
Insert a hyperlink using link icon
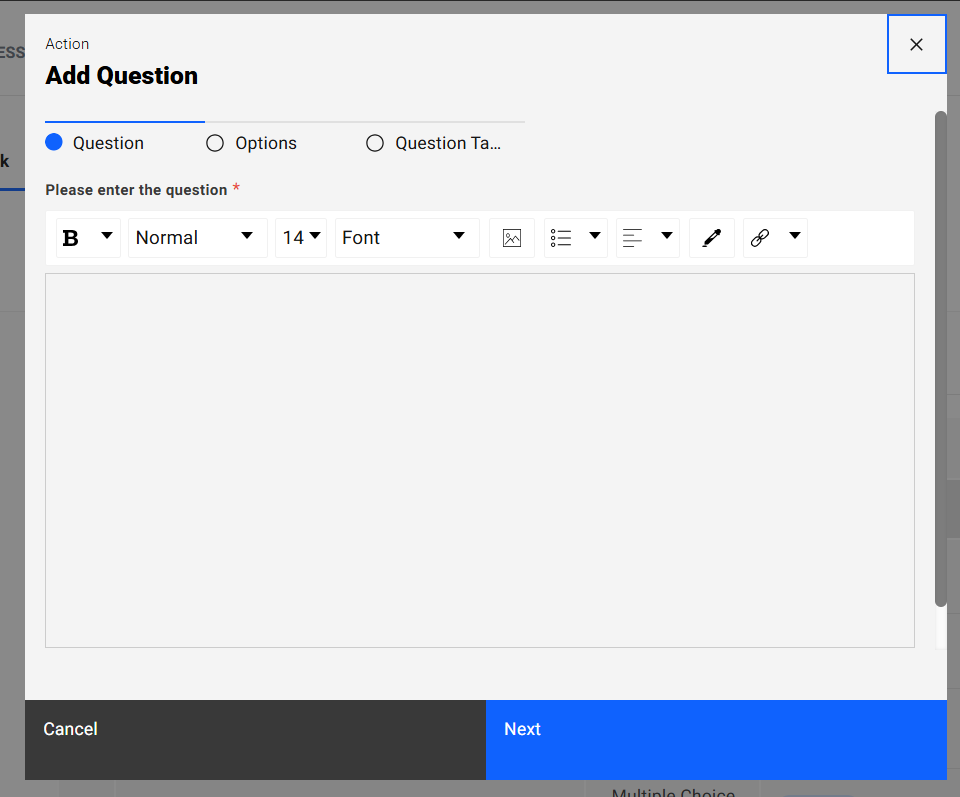point(760,238)
